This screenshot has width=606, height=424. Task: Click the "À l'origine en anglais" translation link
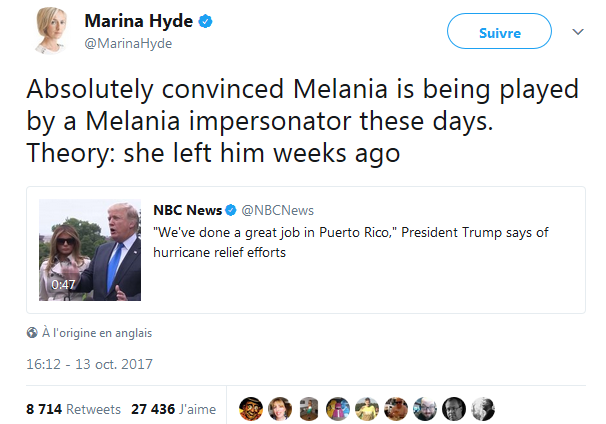pos(97,333)
